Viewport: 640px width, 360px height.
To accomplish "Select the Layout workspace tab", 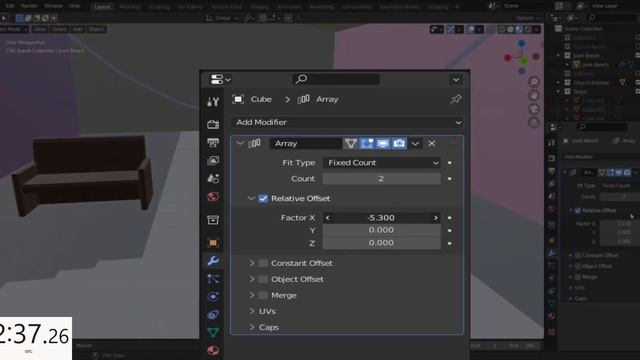I will (102, 7).
